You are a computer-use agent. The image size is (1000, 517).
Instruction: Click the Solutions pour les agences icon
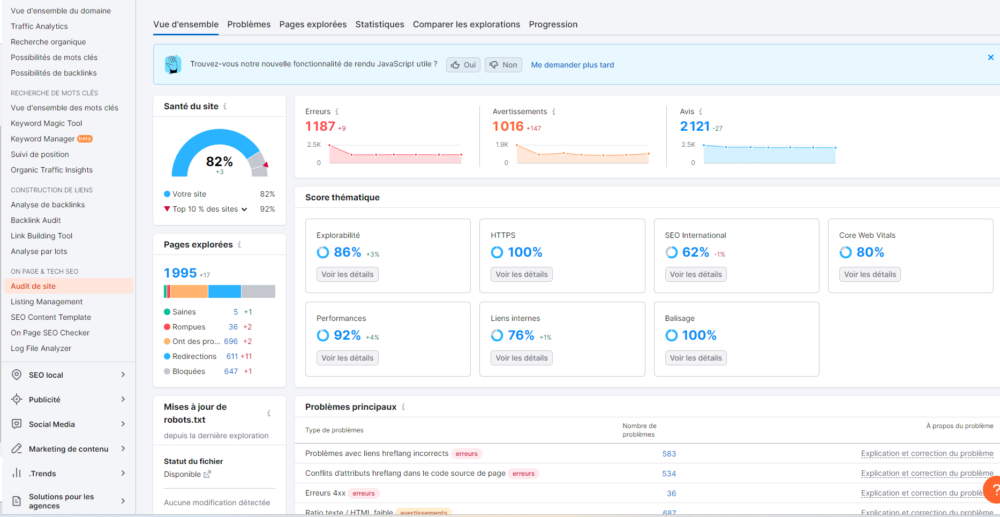point(17,501)
